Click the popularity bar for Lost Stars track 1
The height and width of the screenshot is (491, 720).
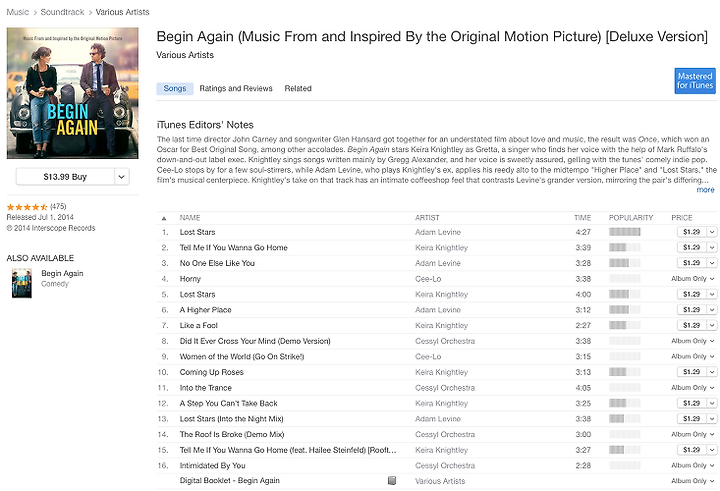pos(624,232)
